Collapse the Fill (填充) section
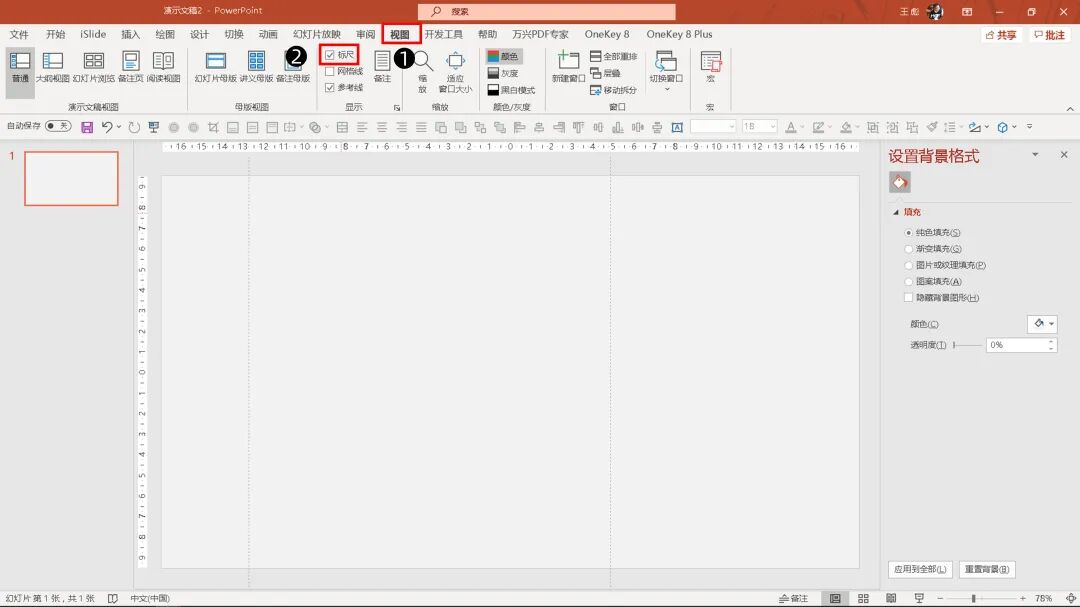Image resolution: width=1080 pixels, height=607 pixels. click(895, 212)
